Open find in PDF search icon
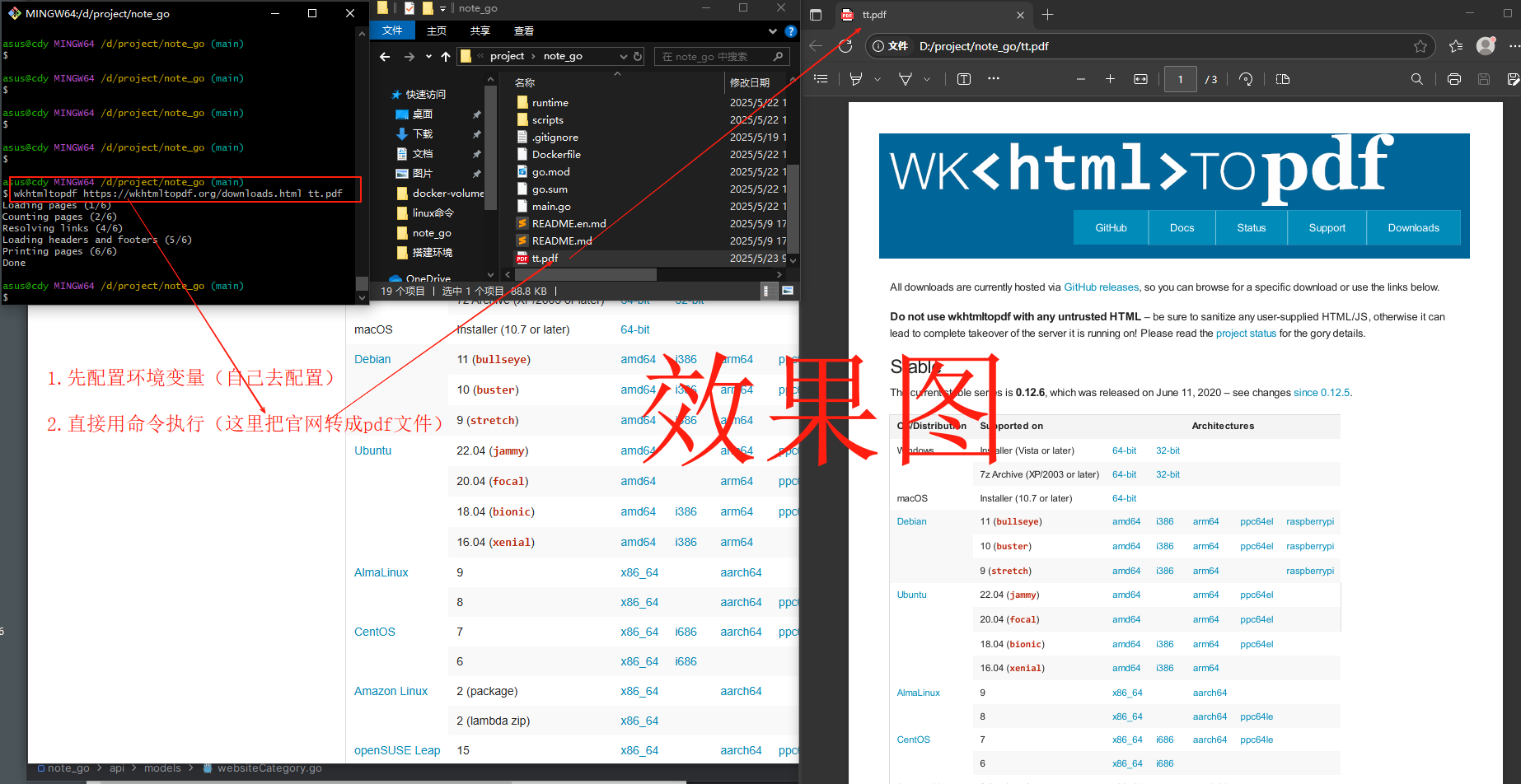Viewport: 1521px width, 784px height. tap(1416, 79)
